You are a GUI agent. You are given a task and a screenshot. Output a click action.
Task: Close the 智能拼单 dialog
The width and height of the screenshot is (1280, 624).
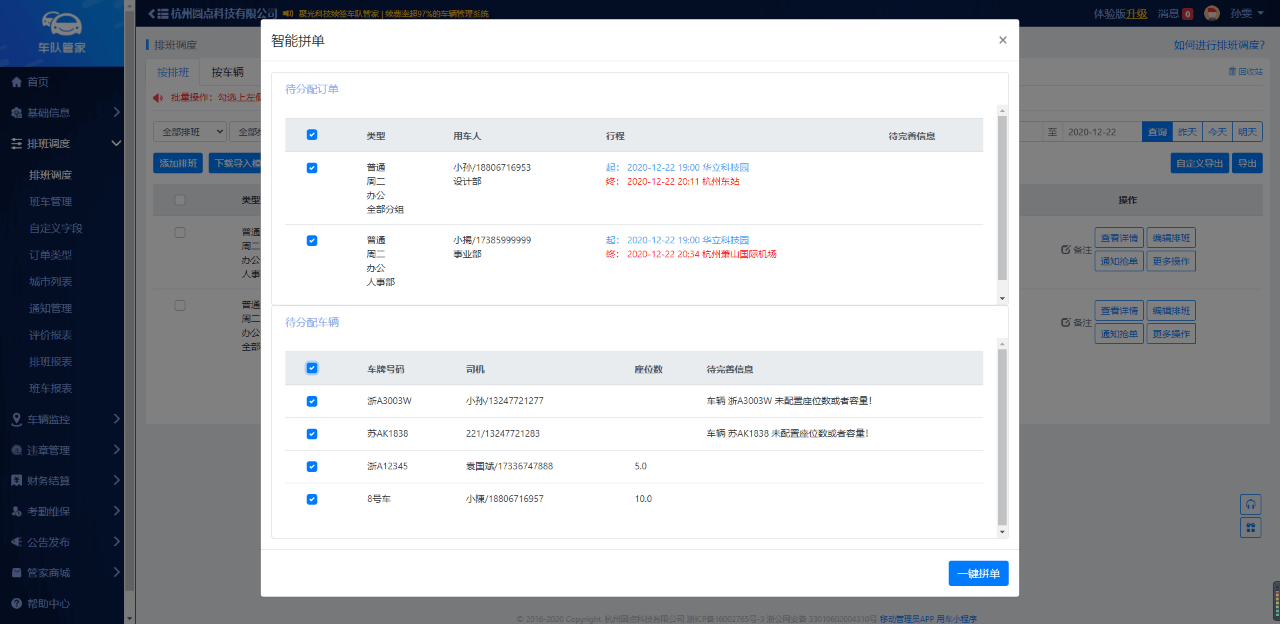pyautogui.click(x=1002, y=41)
